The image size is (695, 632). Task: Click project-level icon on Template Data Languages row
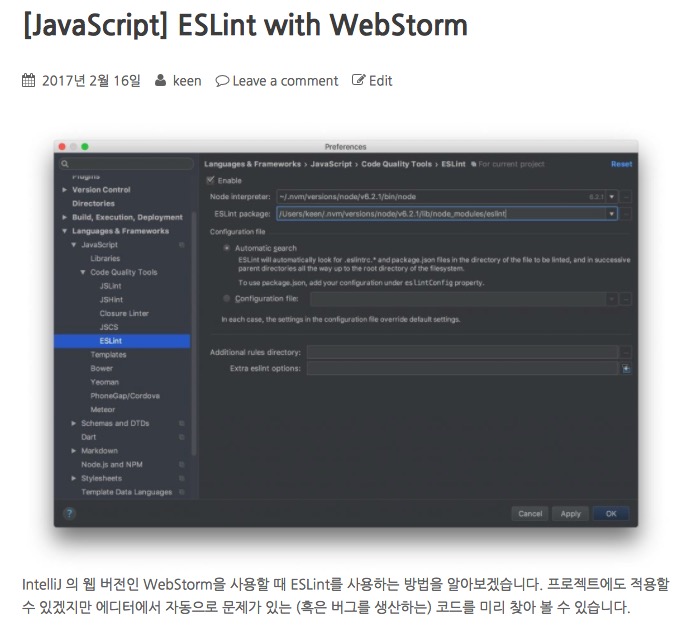pos(181,492)
